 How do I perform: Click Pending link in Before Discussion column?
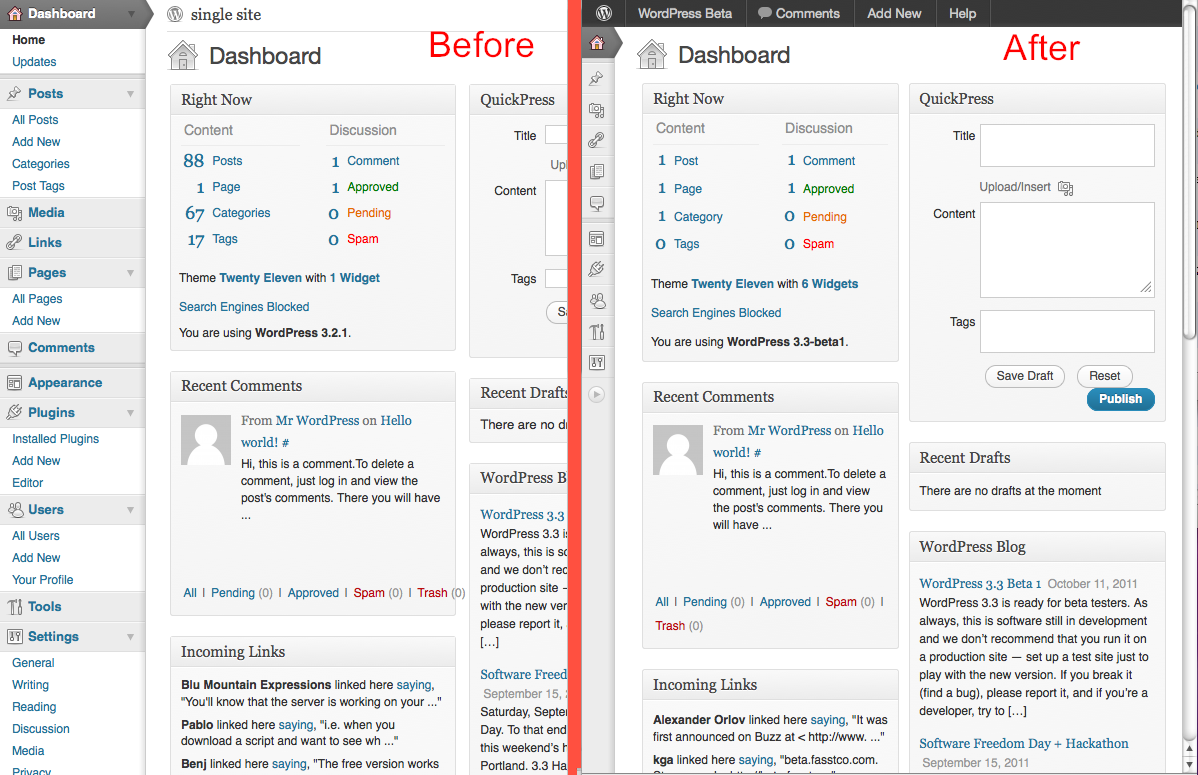[x=369, y=213]
